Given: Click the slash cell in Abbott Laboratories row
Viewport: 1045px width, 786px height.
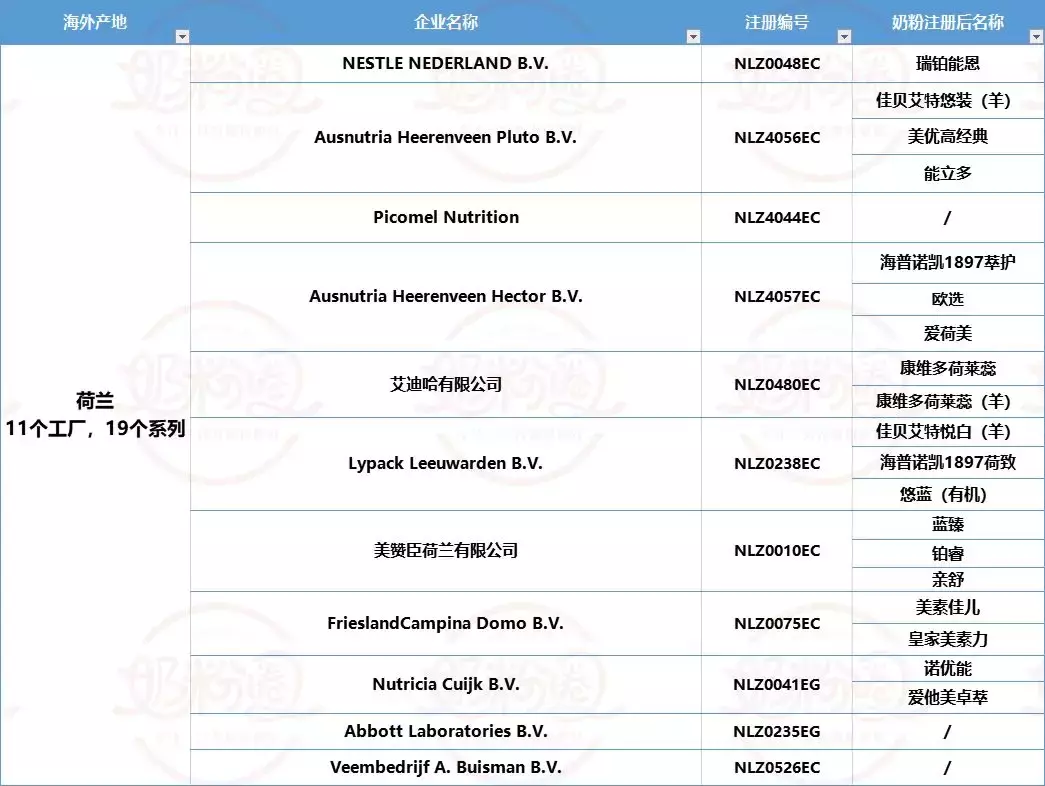Looking at the screenshot, I should point(948,731).
